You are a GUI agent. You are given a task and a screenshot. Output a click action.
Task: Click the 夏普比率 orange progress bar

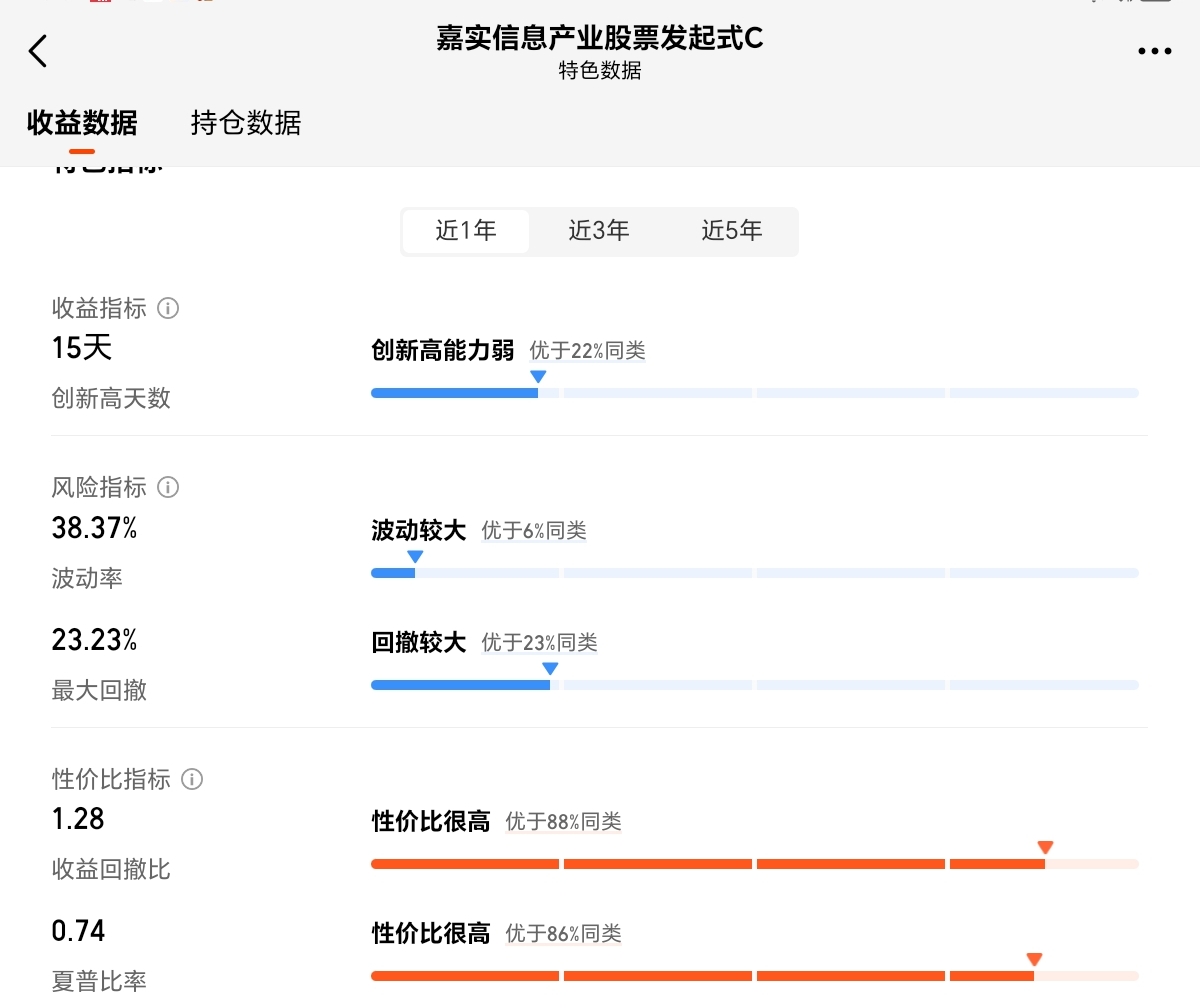(755, 976)
